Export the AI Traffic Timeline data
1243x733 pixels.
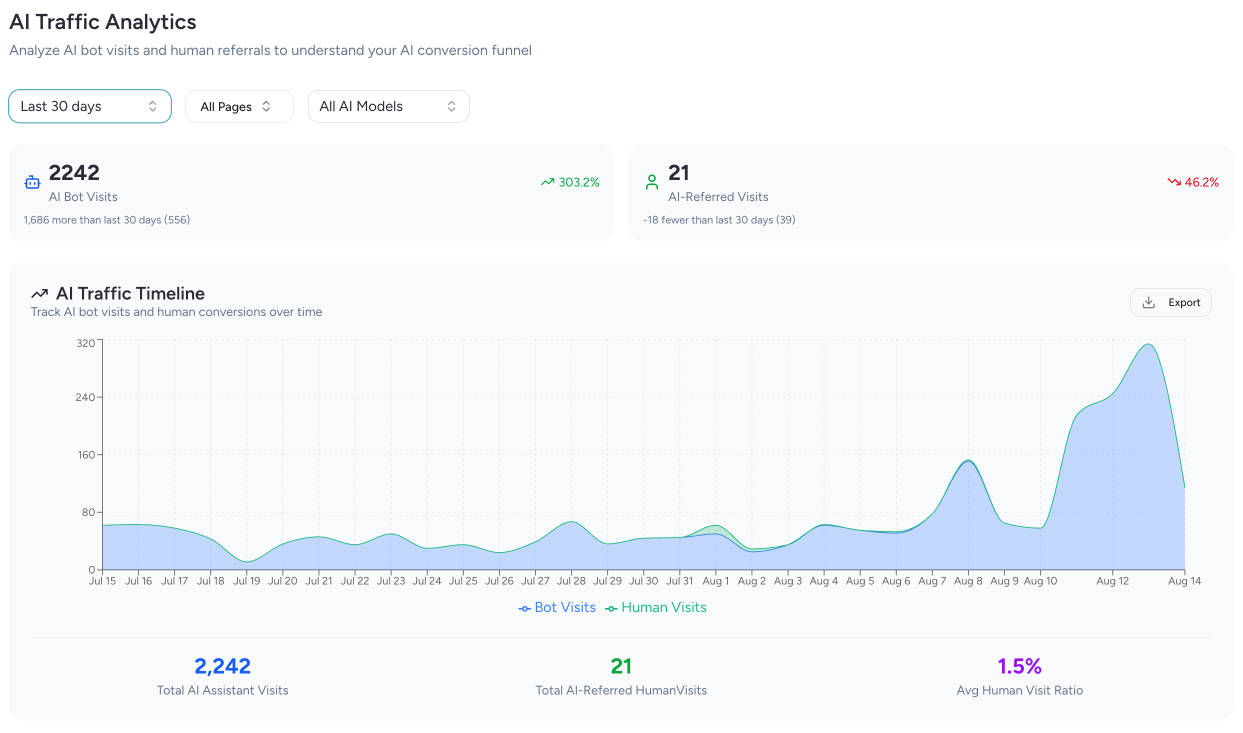1171,303
